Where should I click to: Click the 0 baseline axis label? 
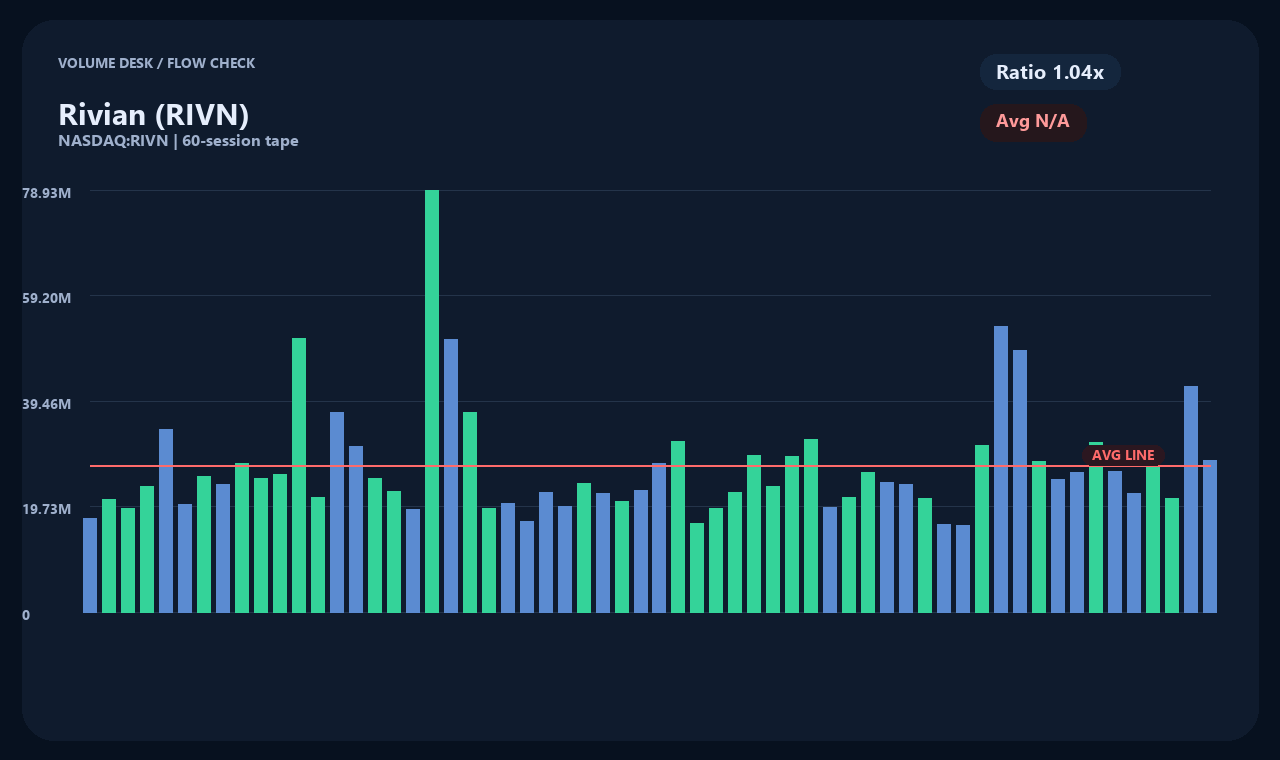pos(26,615)
